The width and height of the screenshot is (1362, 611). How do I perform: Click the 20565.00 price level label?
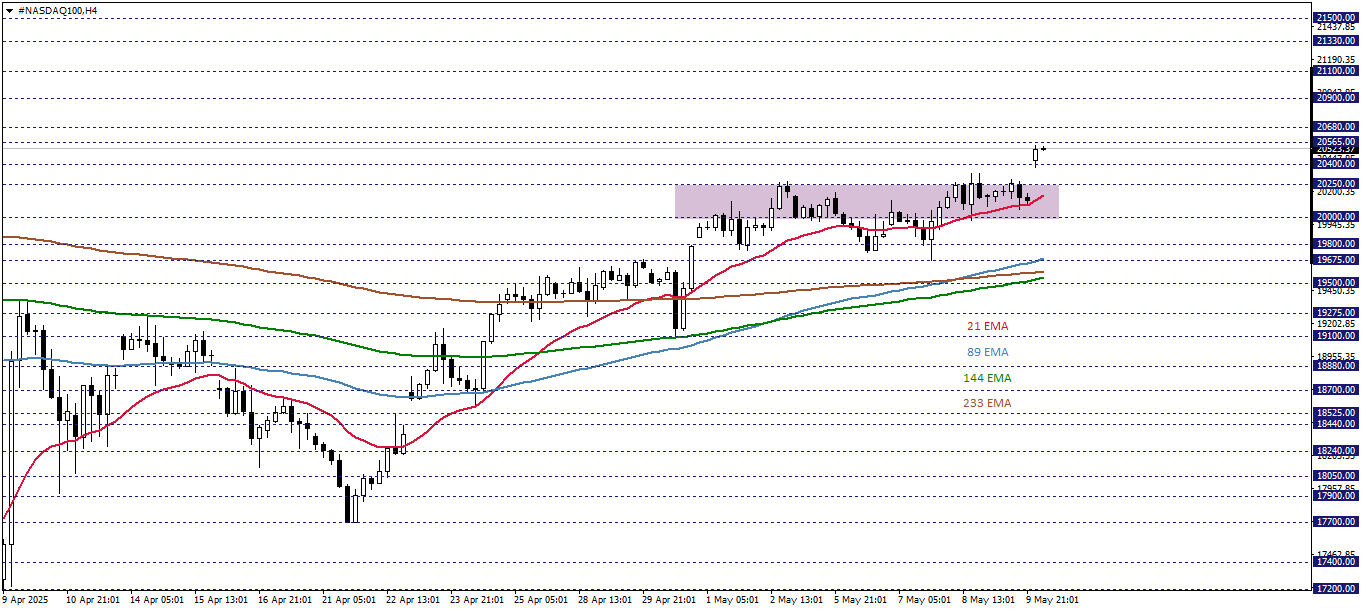1337,142
